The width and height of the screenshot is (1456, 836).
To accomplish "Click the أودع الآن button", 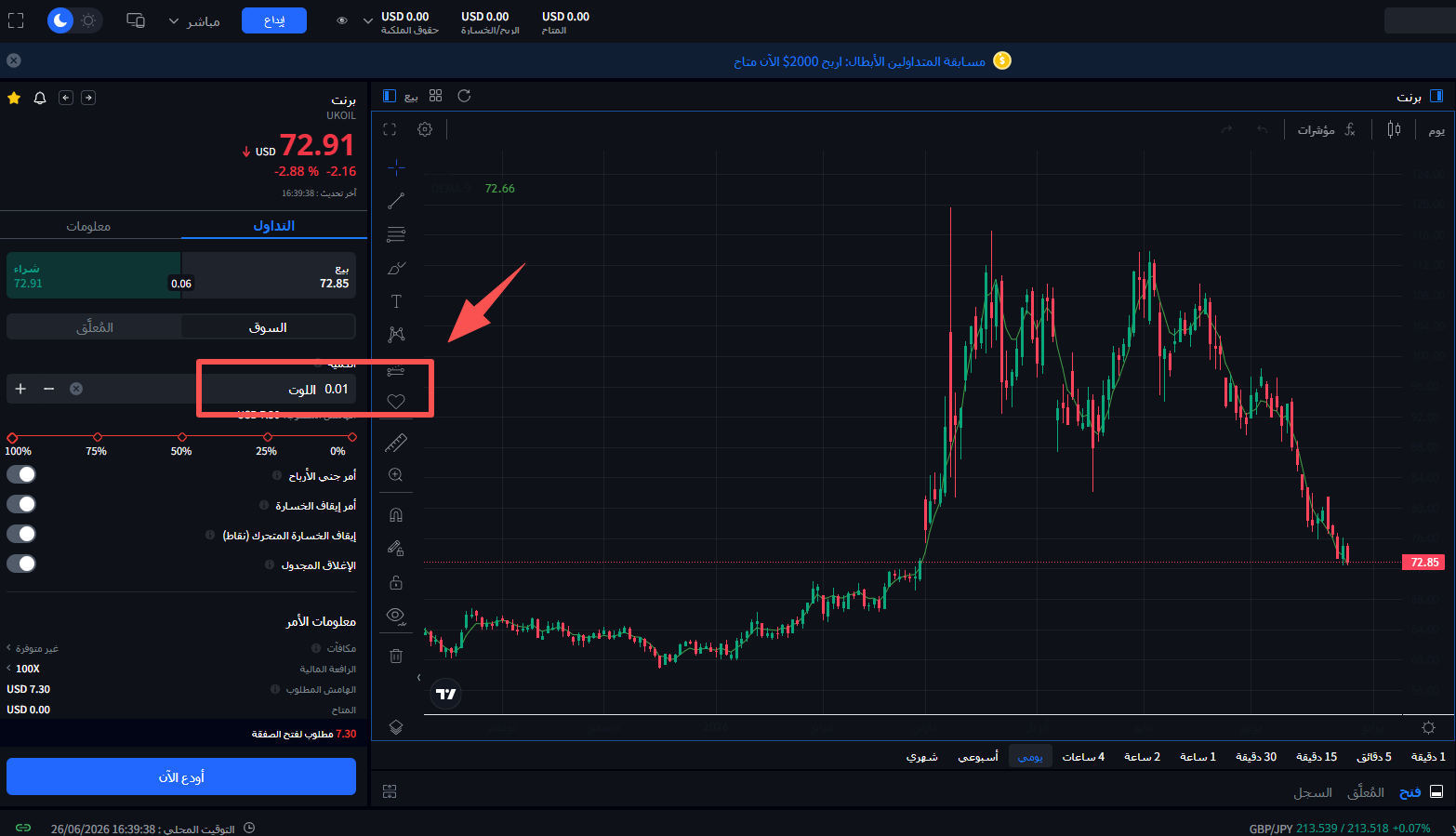I will [181, 776].
